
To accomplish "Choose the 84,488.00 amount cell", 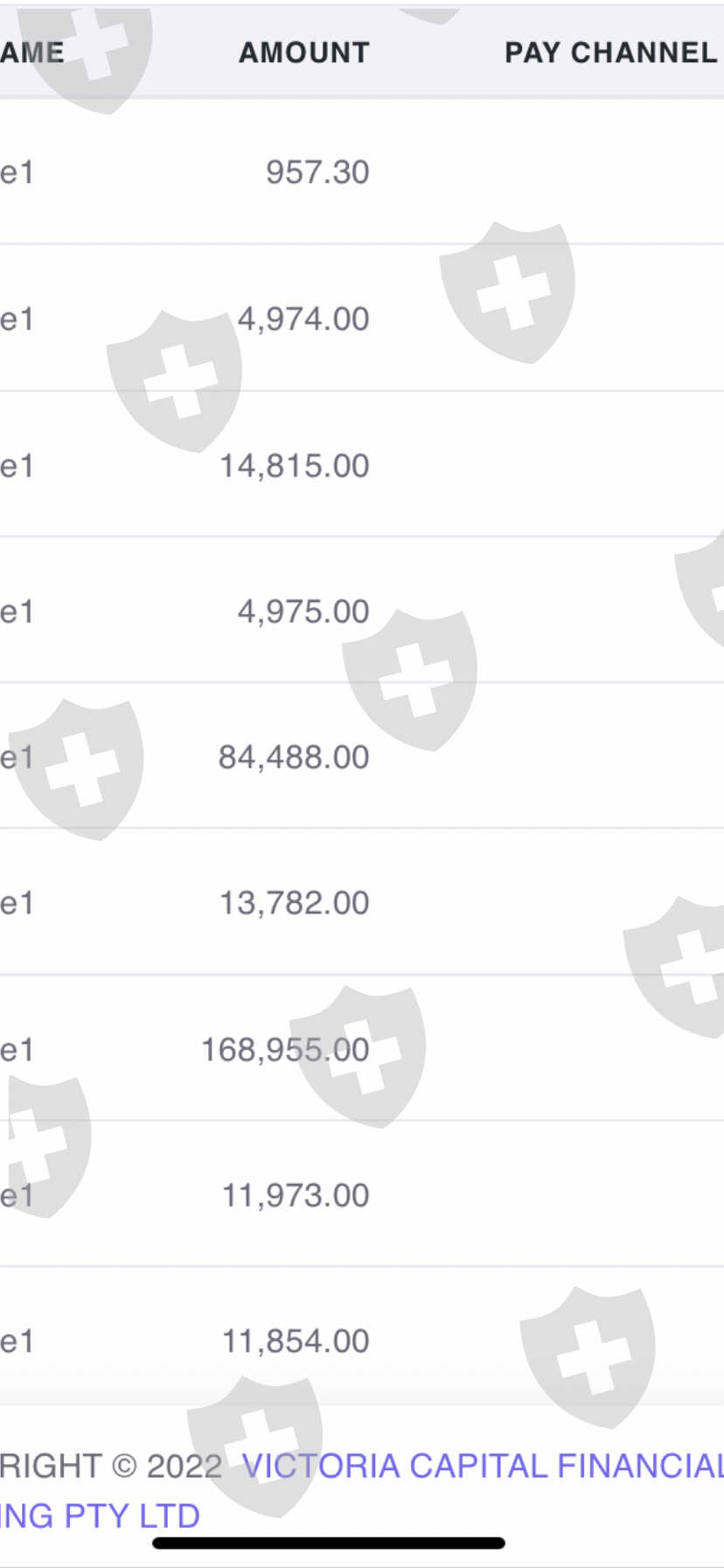I will click(294, 758).
